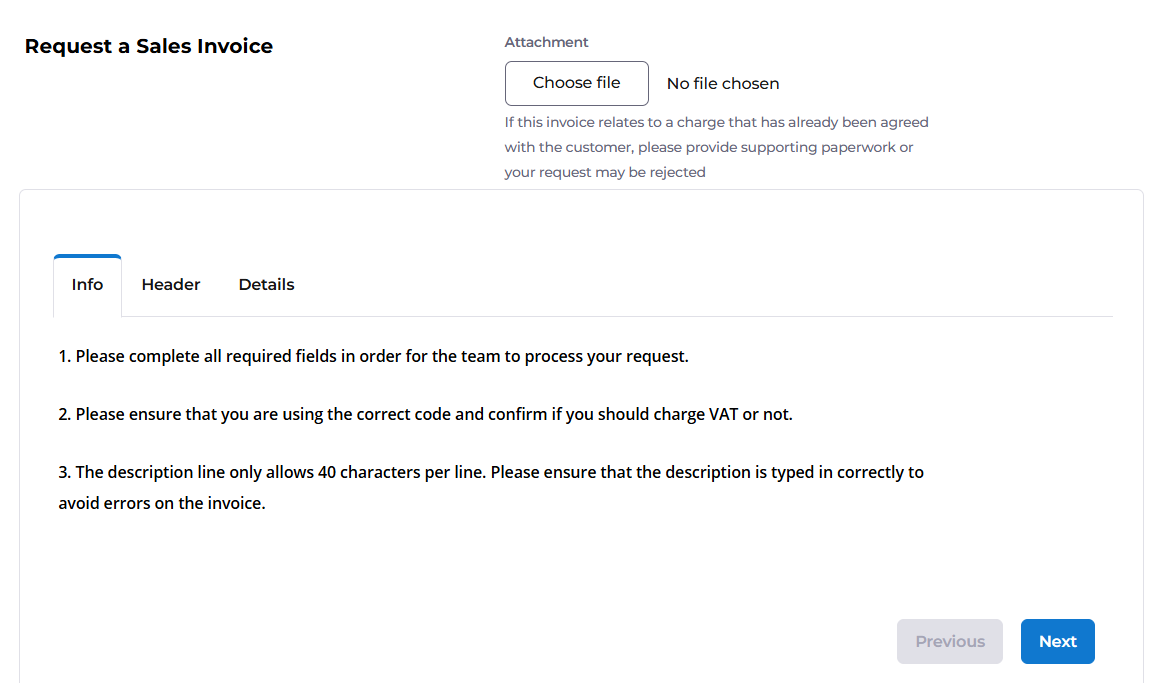
Task: Click the disabled Previous button
Action: click(950, 642)
